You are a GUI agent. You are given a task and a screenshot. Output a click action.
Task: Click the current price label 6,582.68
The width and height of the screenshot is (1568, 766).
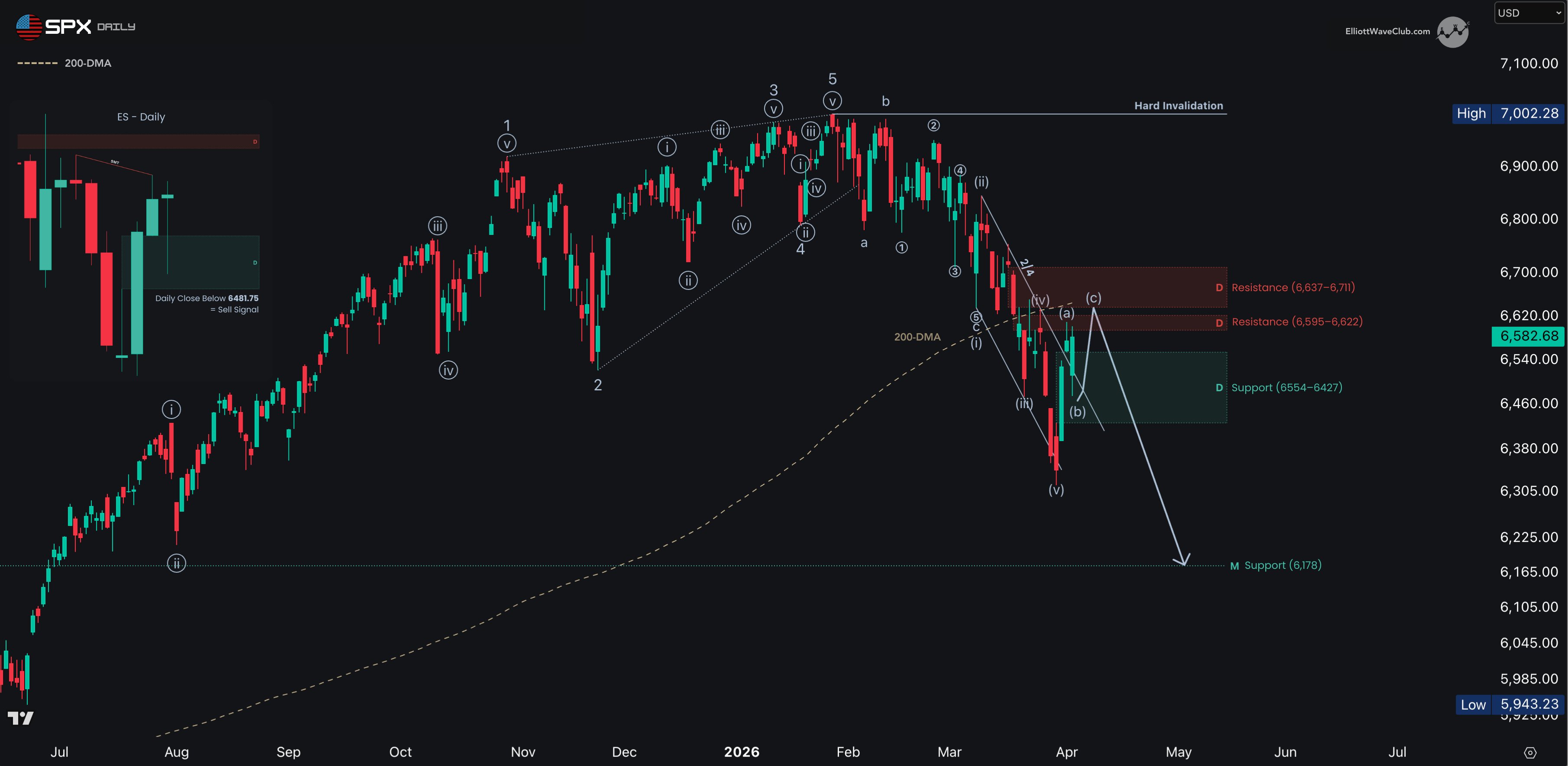coord(1529,336)
